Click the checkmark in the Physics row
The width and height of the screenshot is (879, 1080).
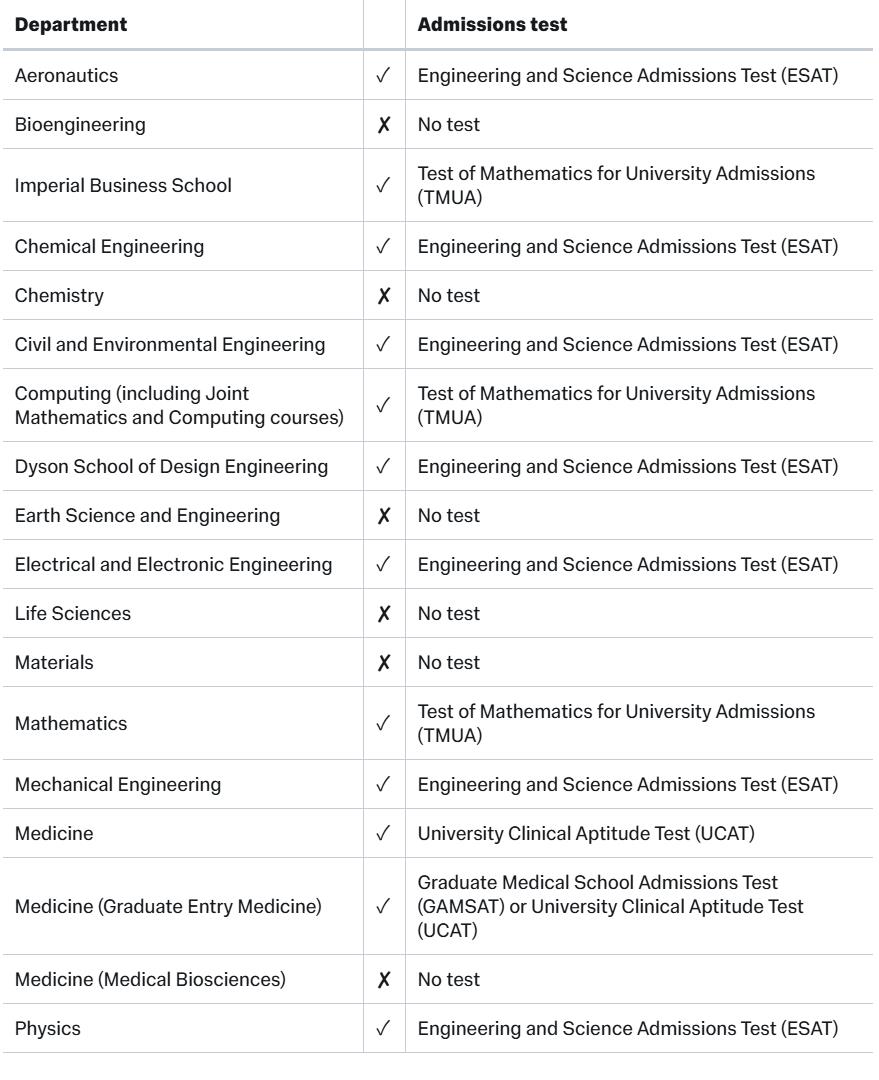(384, 1028)
